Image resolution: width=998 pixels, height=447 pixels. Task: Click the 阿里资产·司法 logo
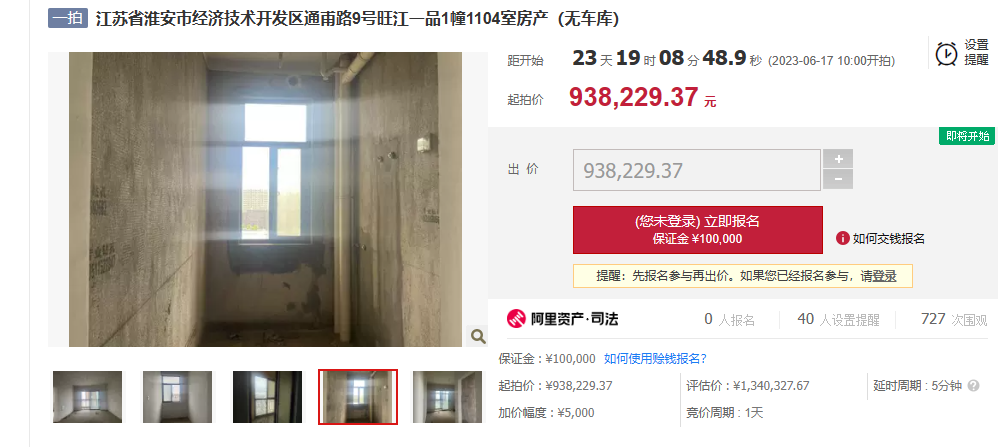562,319
